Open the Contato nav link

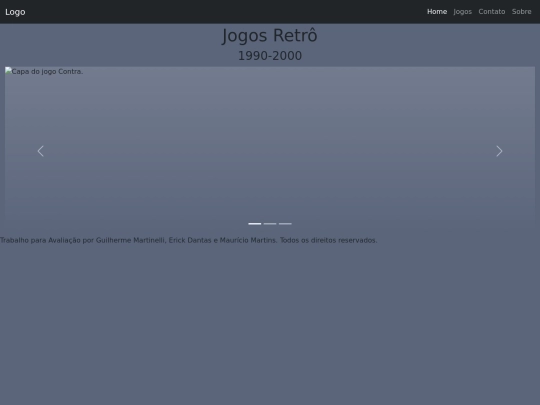(x=491, y=12)
